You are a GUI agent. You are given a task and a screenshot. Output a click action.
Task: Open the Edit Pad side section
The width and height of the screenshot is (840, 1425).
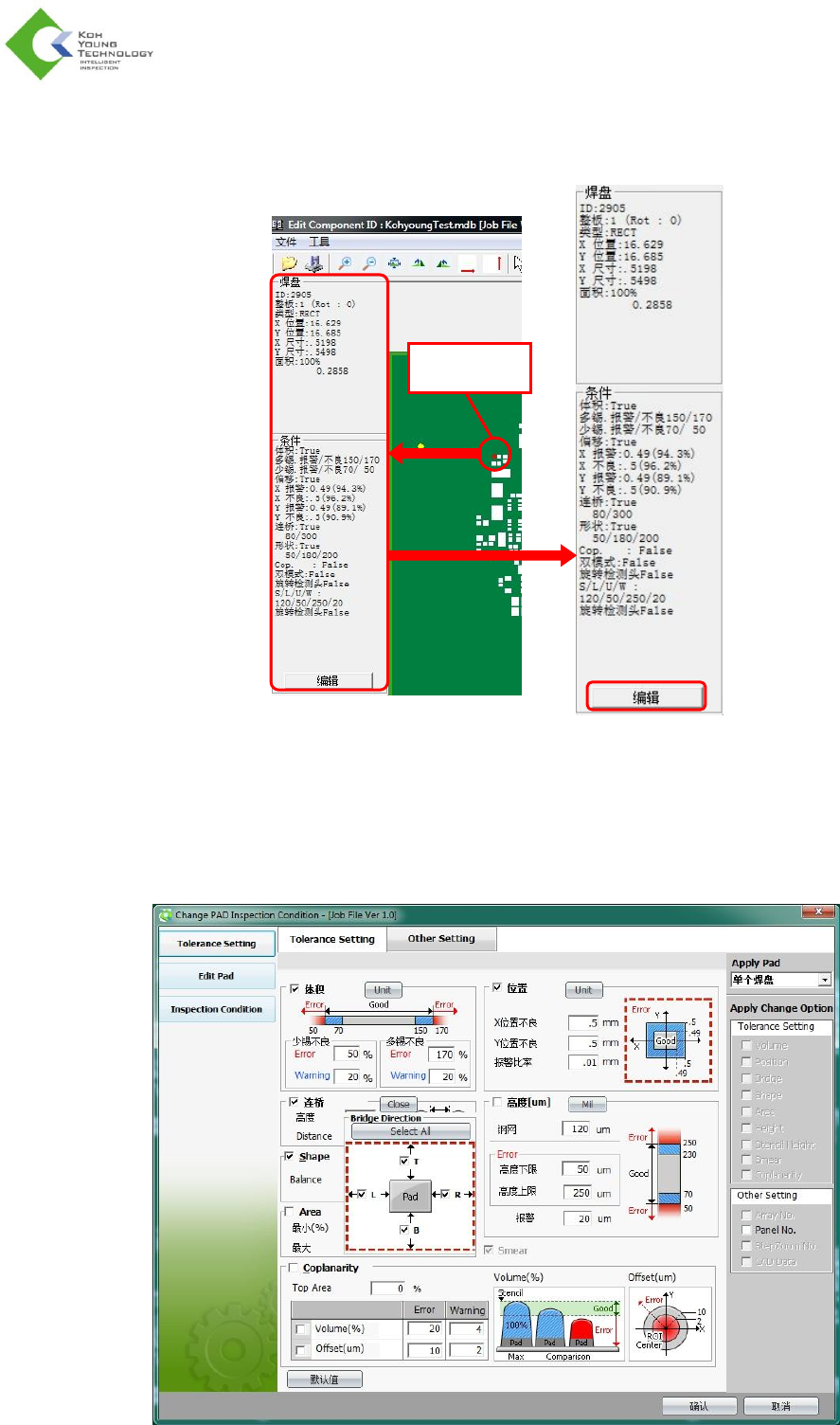pos(217,976)
